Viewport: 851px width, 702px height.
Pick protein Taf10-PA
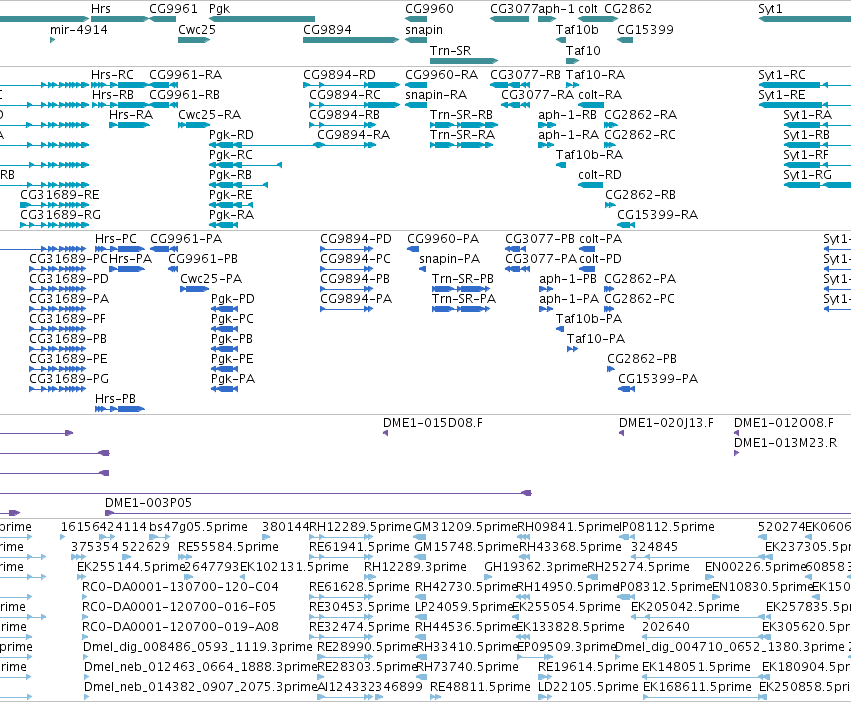[596, 339]
